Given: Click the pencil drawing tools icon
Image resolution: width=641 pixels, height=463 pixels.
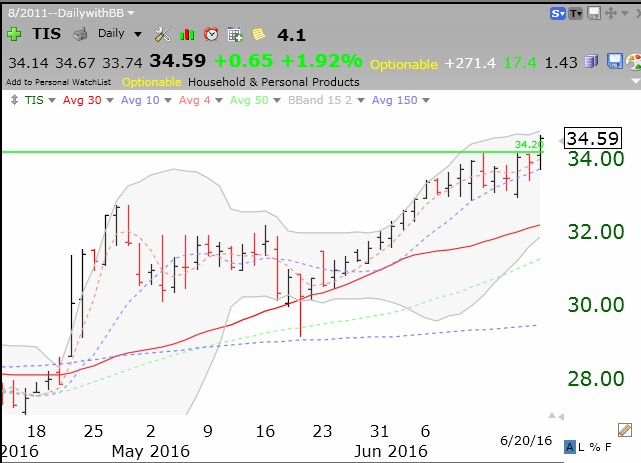Looking at the screenshot, I should point(625,430).
